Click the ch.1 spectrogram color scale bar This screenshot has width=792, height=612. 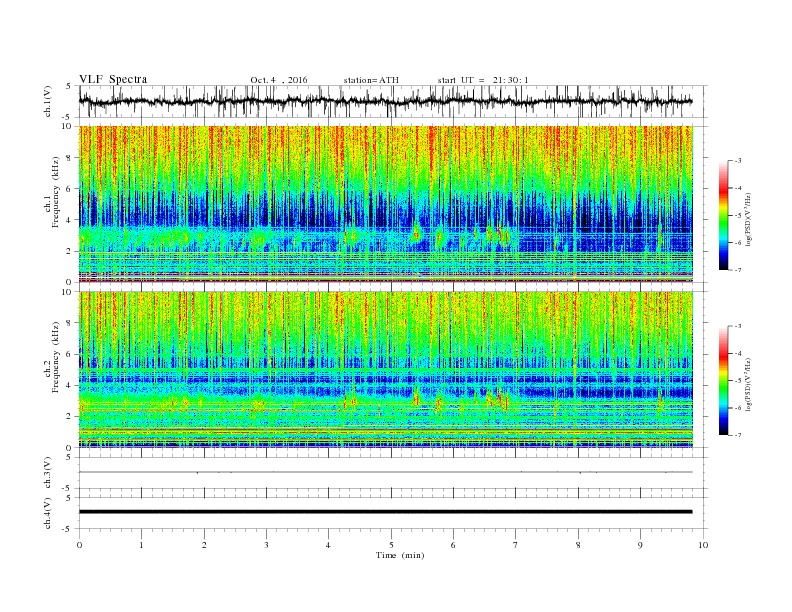(x=723, y=216)
